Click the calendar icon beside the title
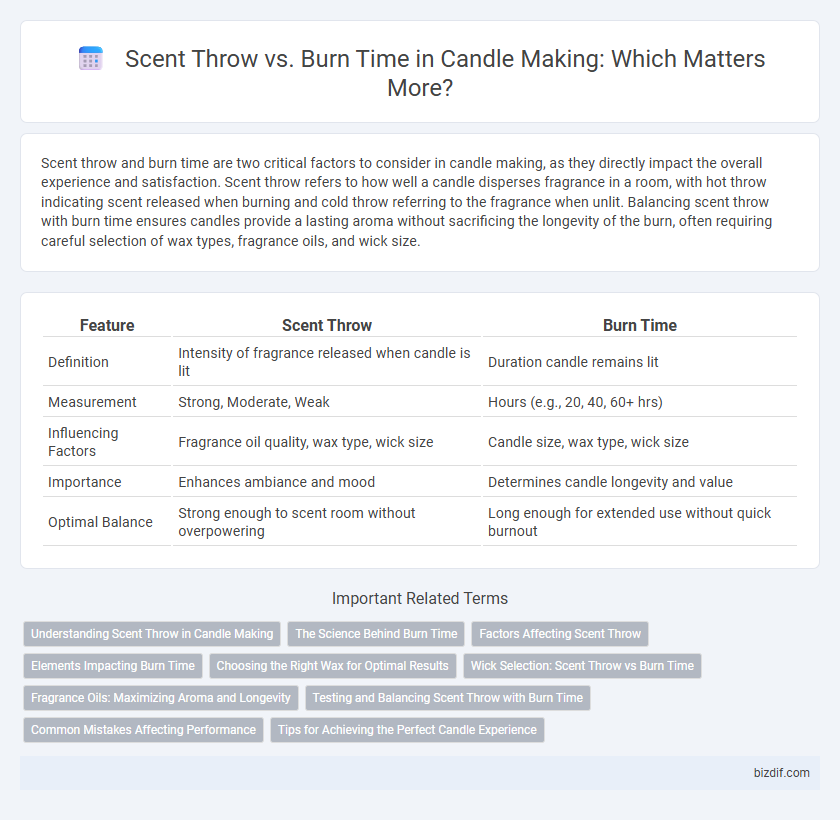840x820 pixels. tap(91, 58)
